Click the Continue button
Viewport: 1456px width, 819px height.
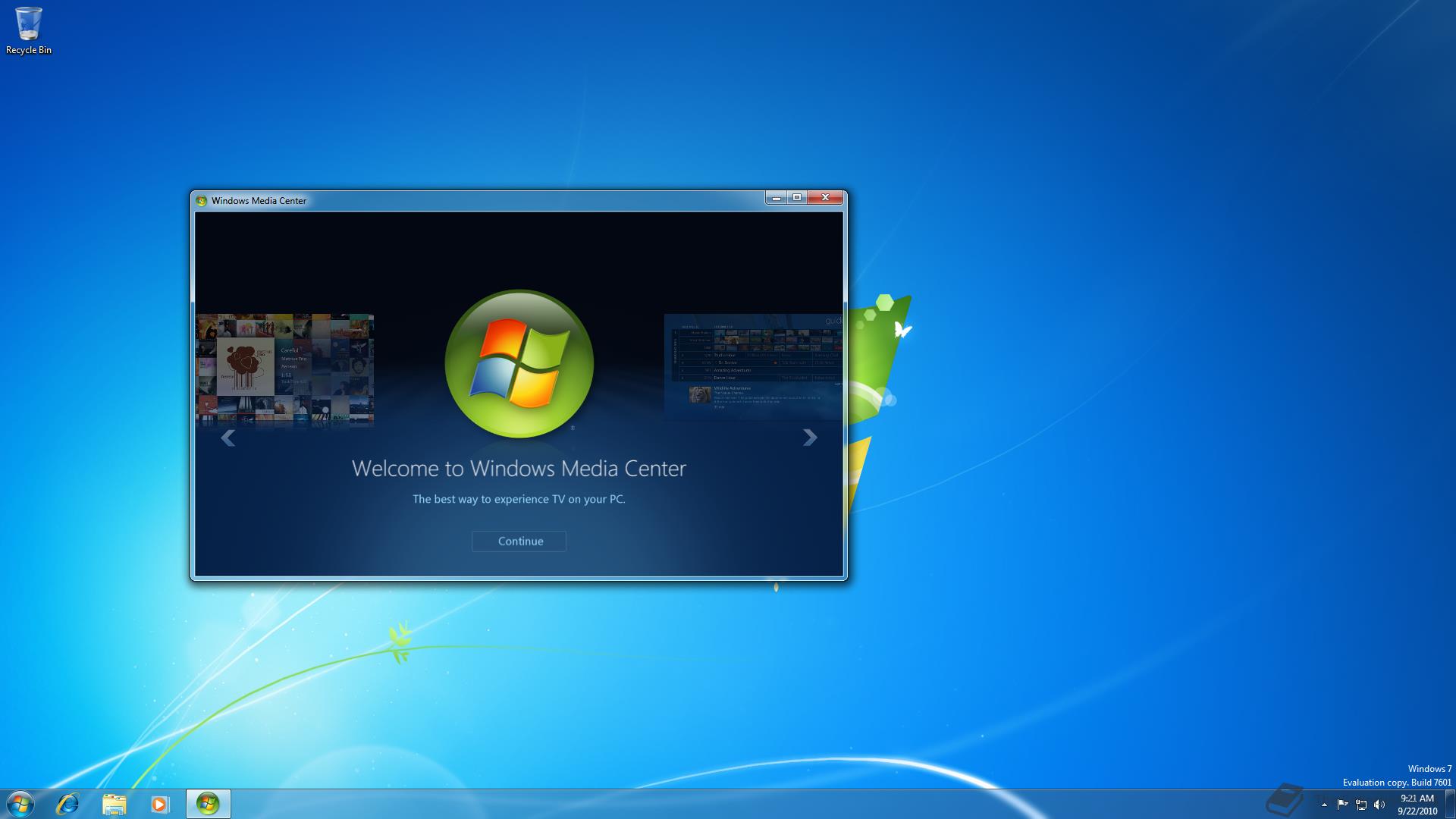[x=519, y=541]
